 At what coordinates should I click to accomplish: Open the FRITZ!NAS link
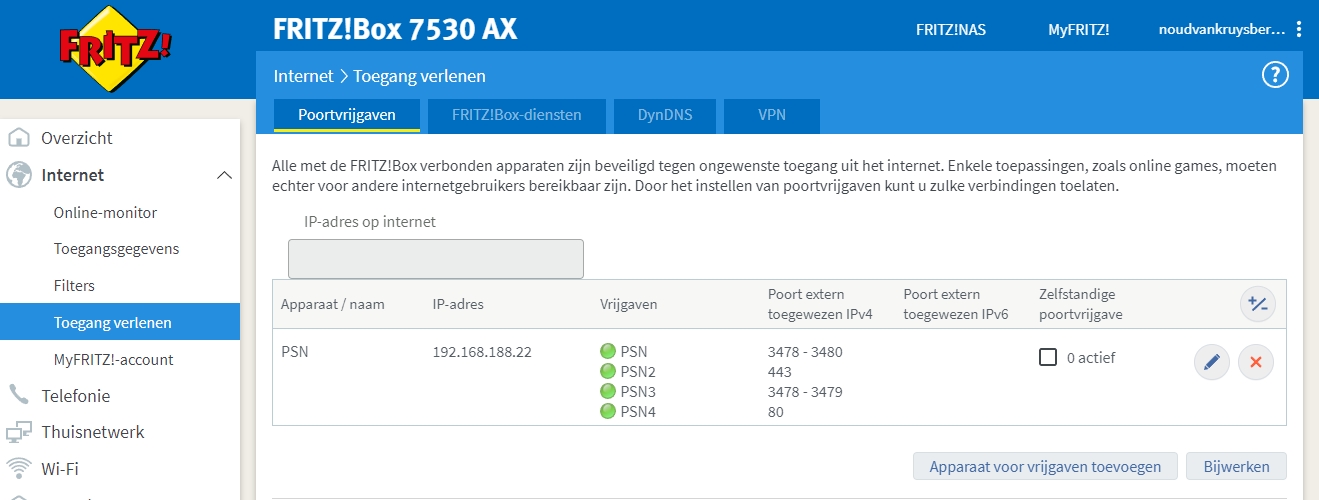(950, 29)
